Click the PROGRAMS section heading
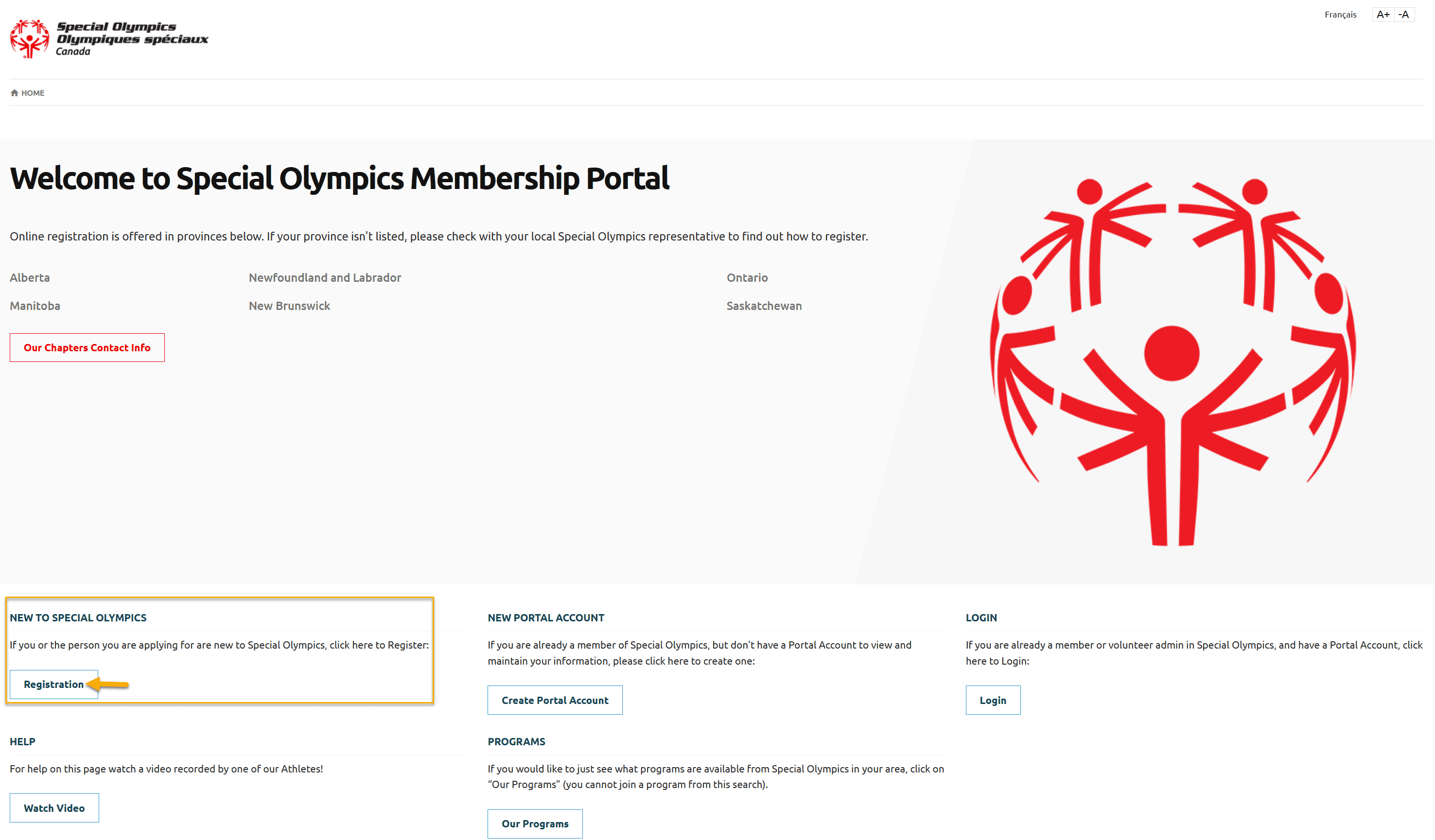Image resolution: width=1435 pixels, height=840 pixels. coord(516,741)
